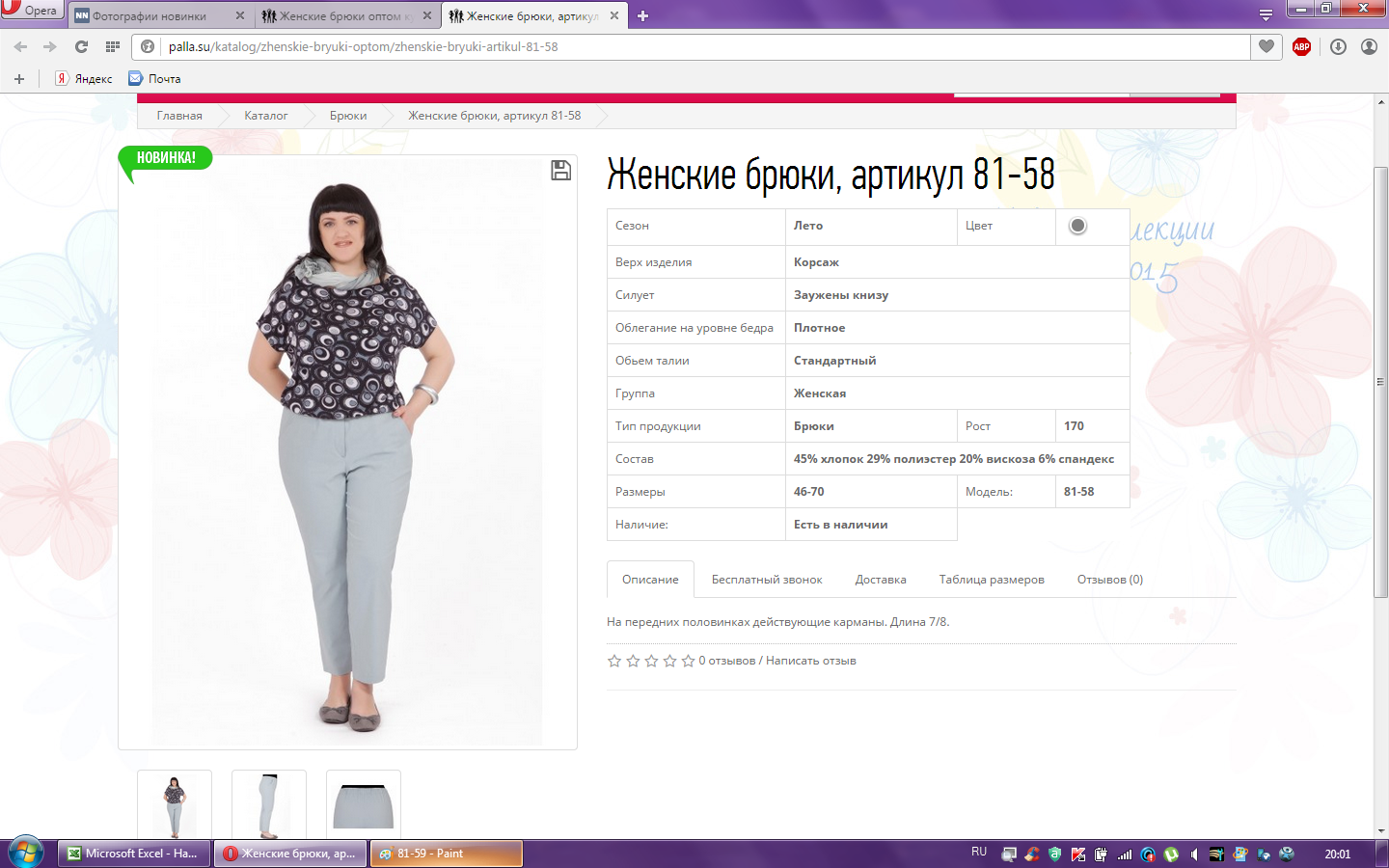Select the side-view trousers thumbnail
This screenshot has height=868, width=1389.
click(269, 804)
